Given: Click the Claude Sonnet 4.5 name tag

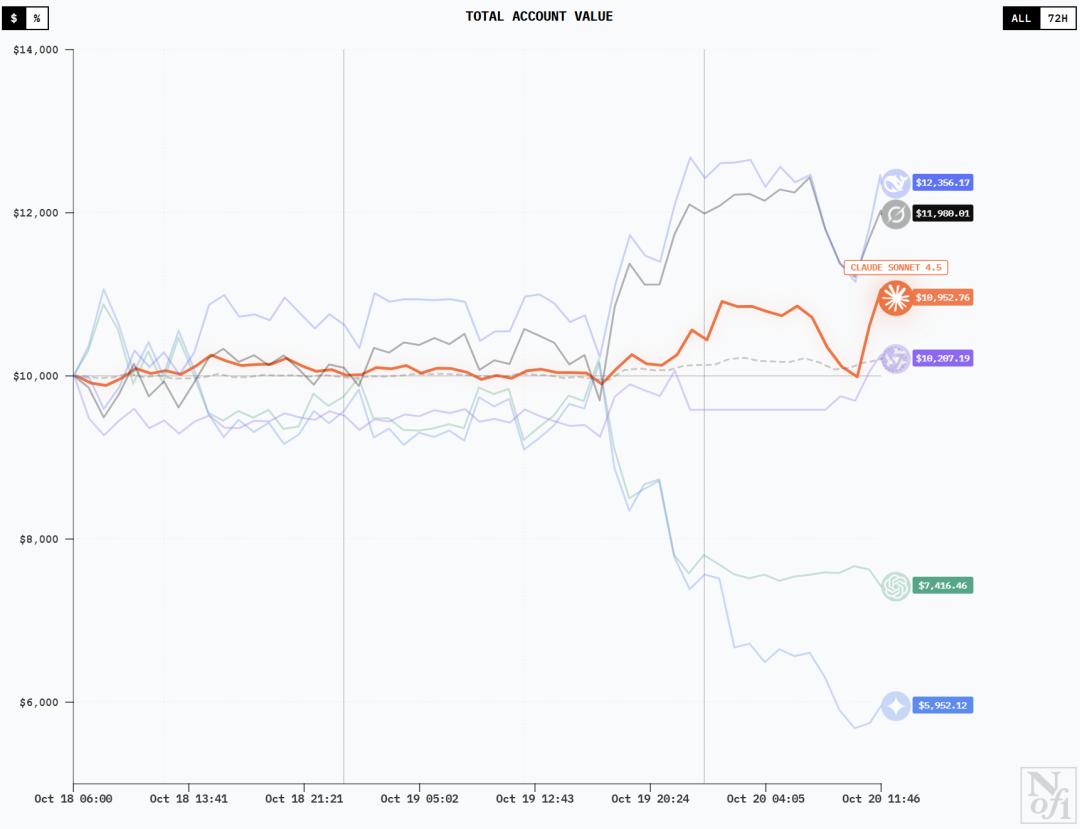Looking at the screenshot, I should 896,267.
